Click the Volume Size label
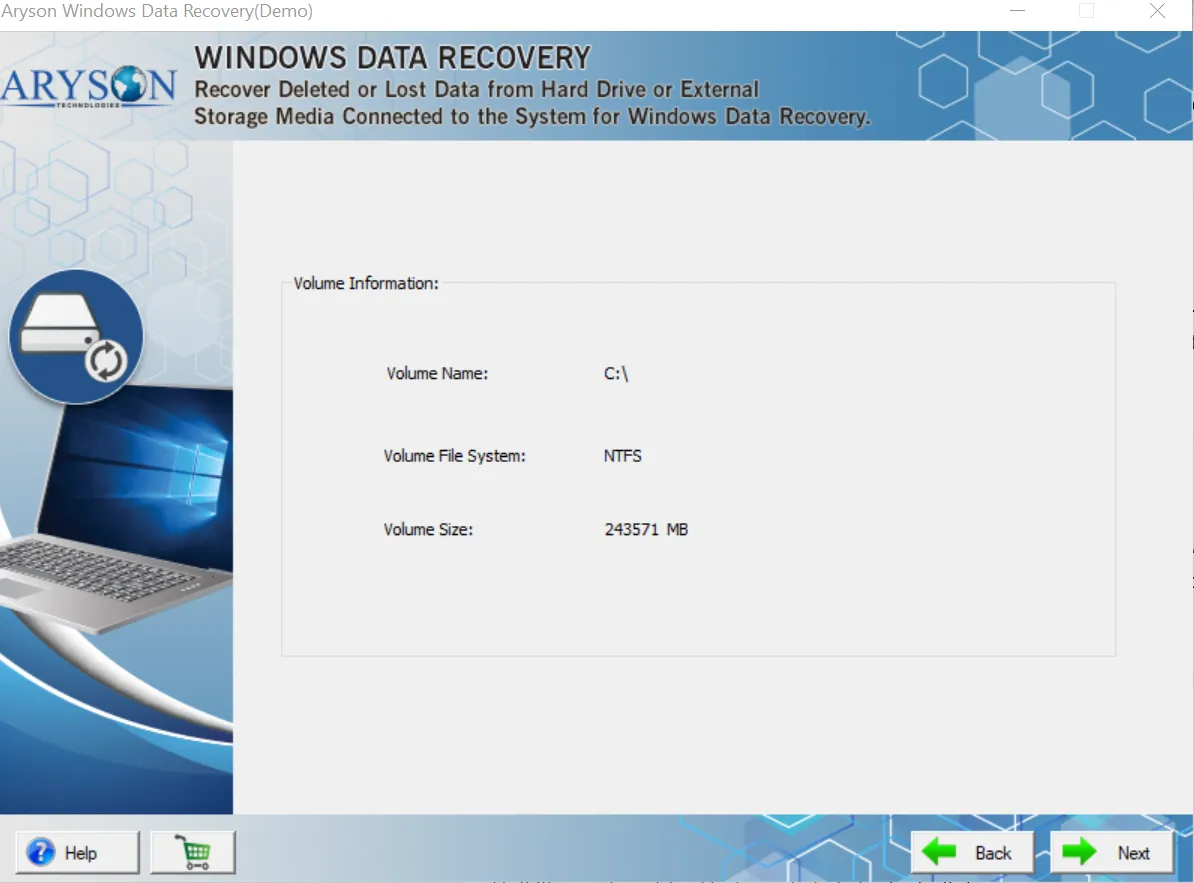 [x=428, y=530]
